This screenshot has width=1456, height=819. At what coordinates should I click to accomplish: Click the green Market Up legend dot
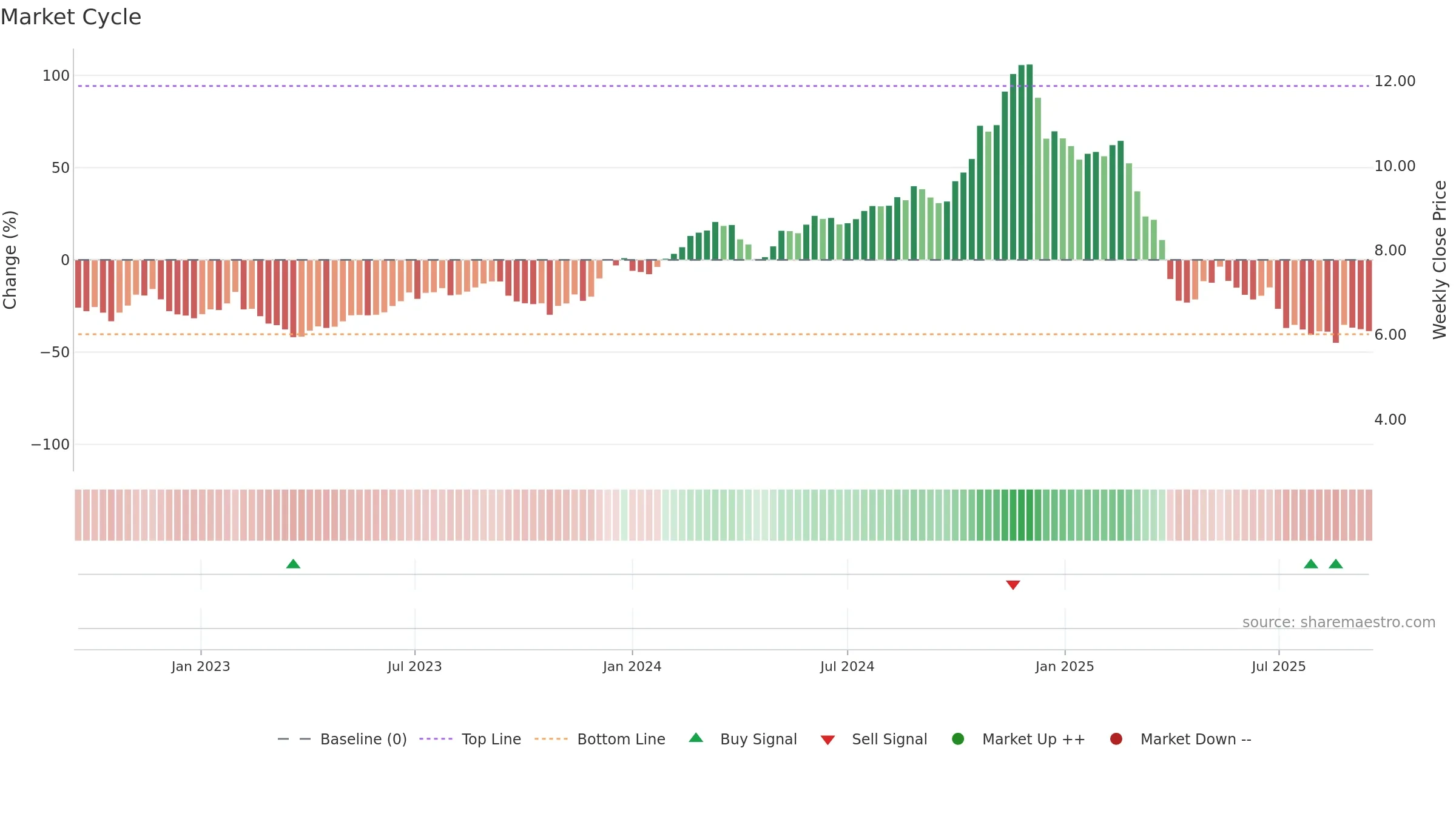pyautogui.click(x=958, y=739)
